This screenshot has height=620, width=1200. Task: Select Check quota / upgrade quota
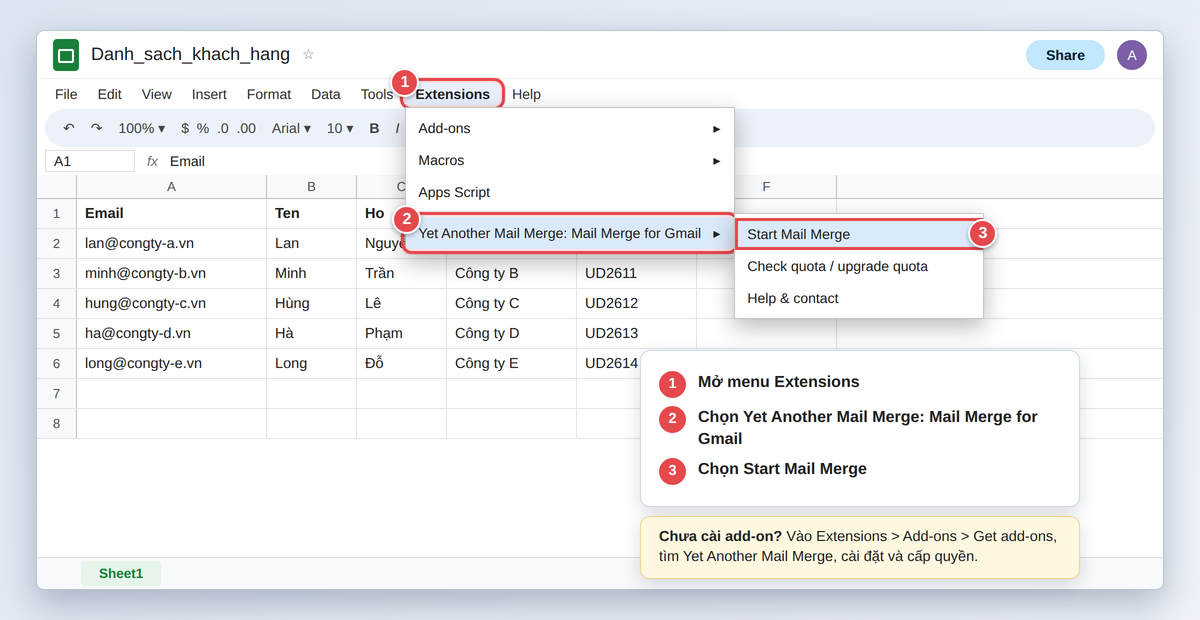(859, 266)
